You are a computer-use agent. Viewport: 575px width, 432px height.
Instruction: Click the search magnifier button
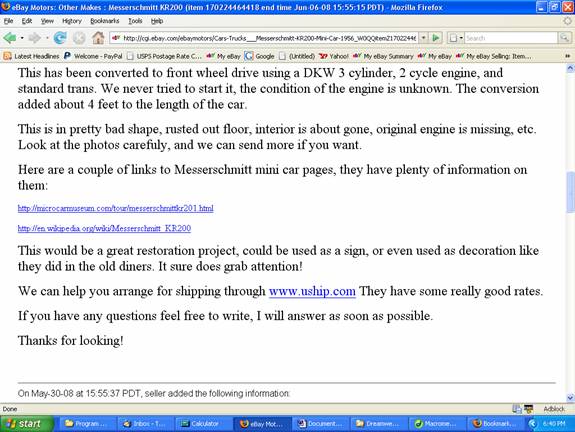[x=564, y=38]
